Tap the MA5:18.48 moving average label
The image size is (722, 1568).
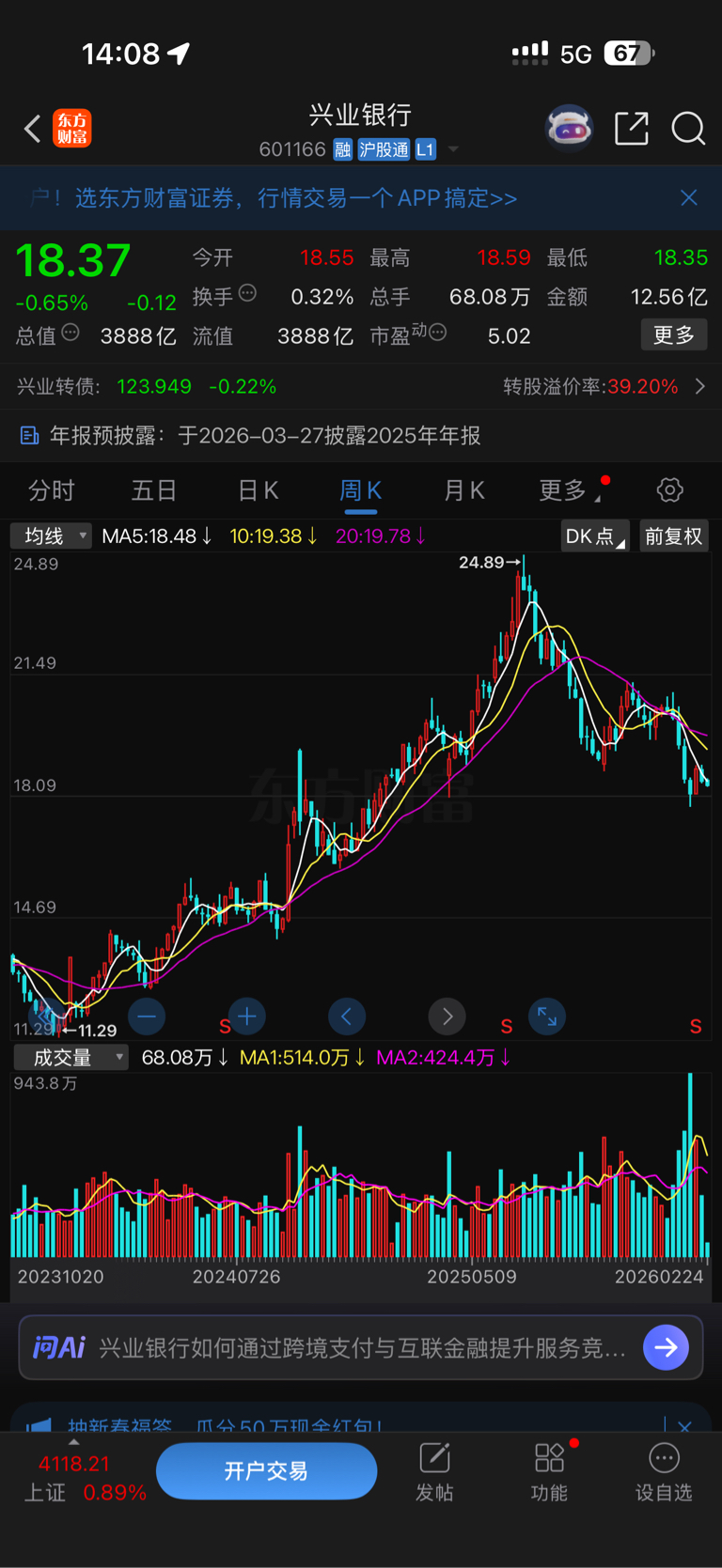pyautogui.click(x=157, y=536)
